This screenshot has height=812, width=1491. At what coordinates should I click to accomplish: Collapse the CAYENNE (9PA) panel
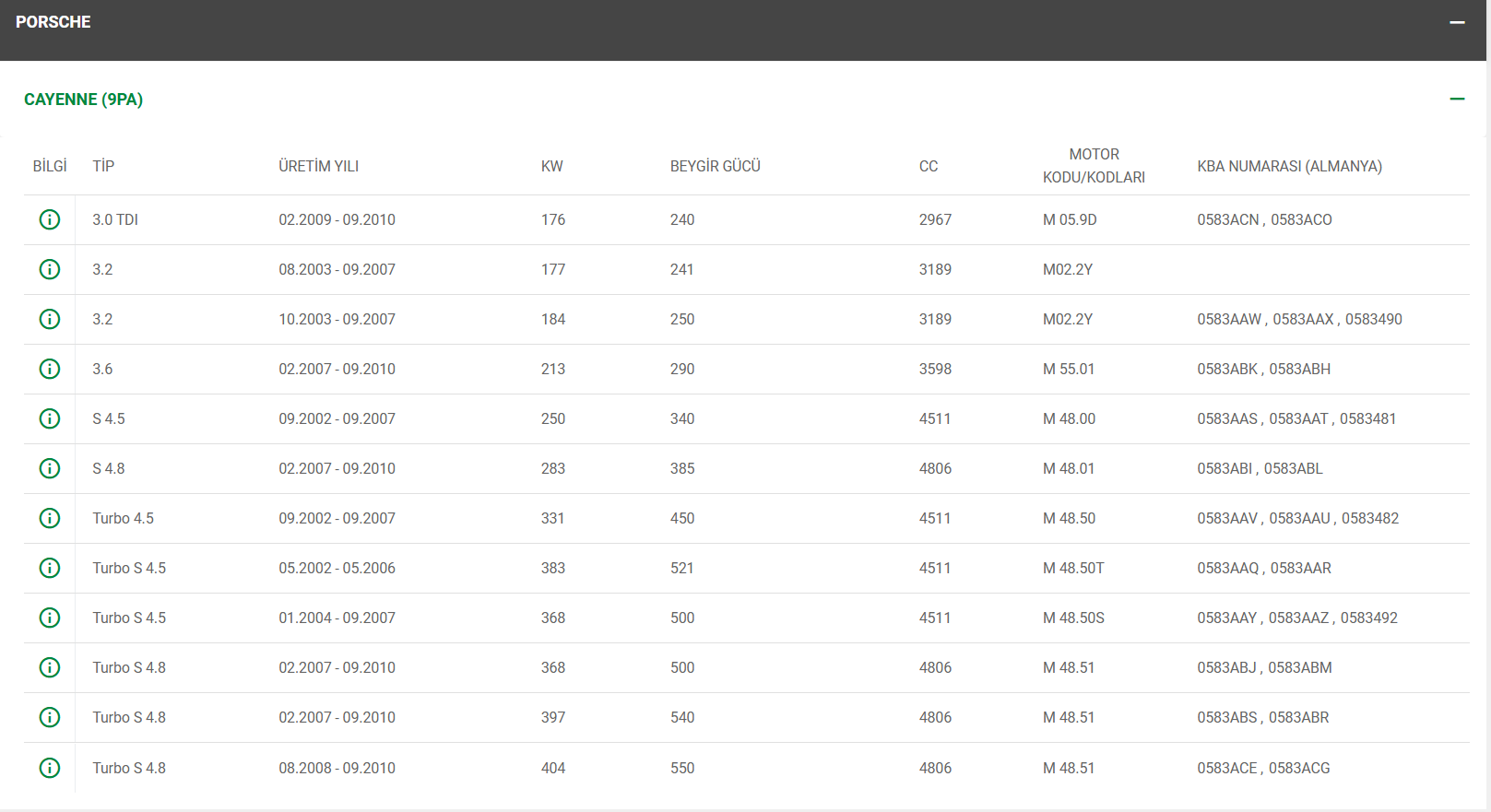[1457, 99]
